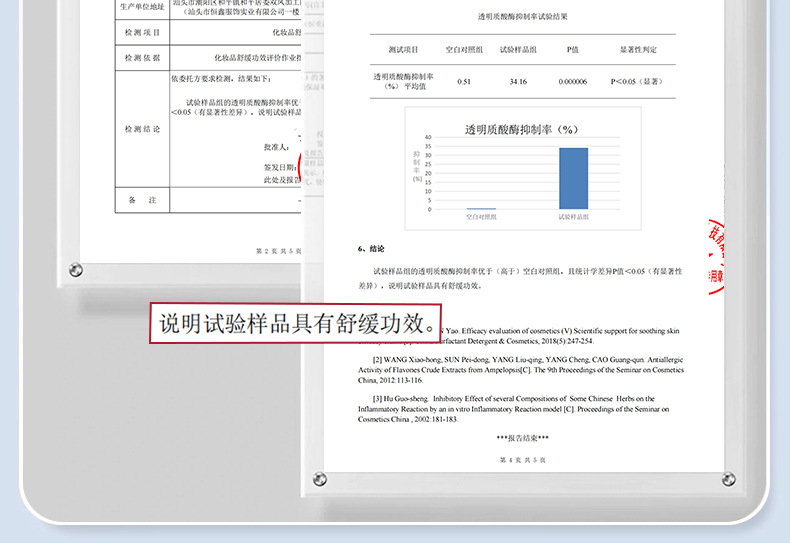Screen dimensions: 790x543
Task: Click the P value 0.000006 cell
Action: 572,82
